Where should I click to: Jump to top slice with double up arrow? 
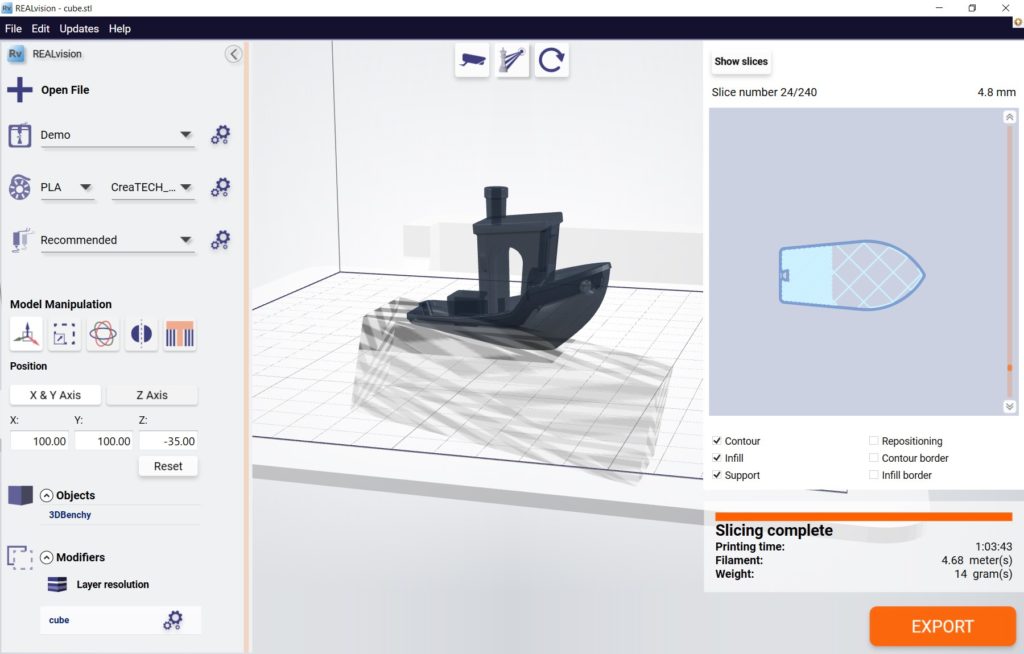[1010, 117]
